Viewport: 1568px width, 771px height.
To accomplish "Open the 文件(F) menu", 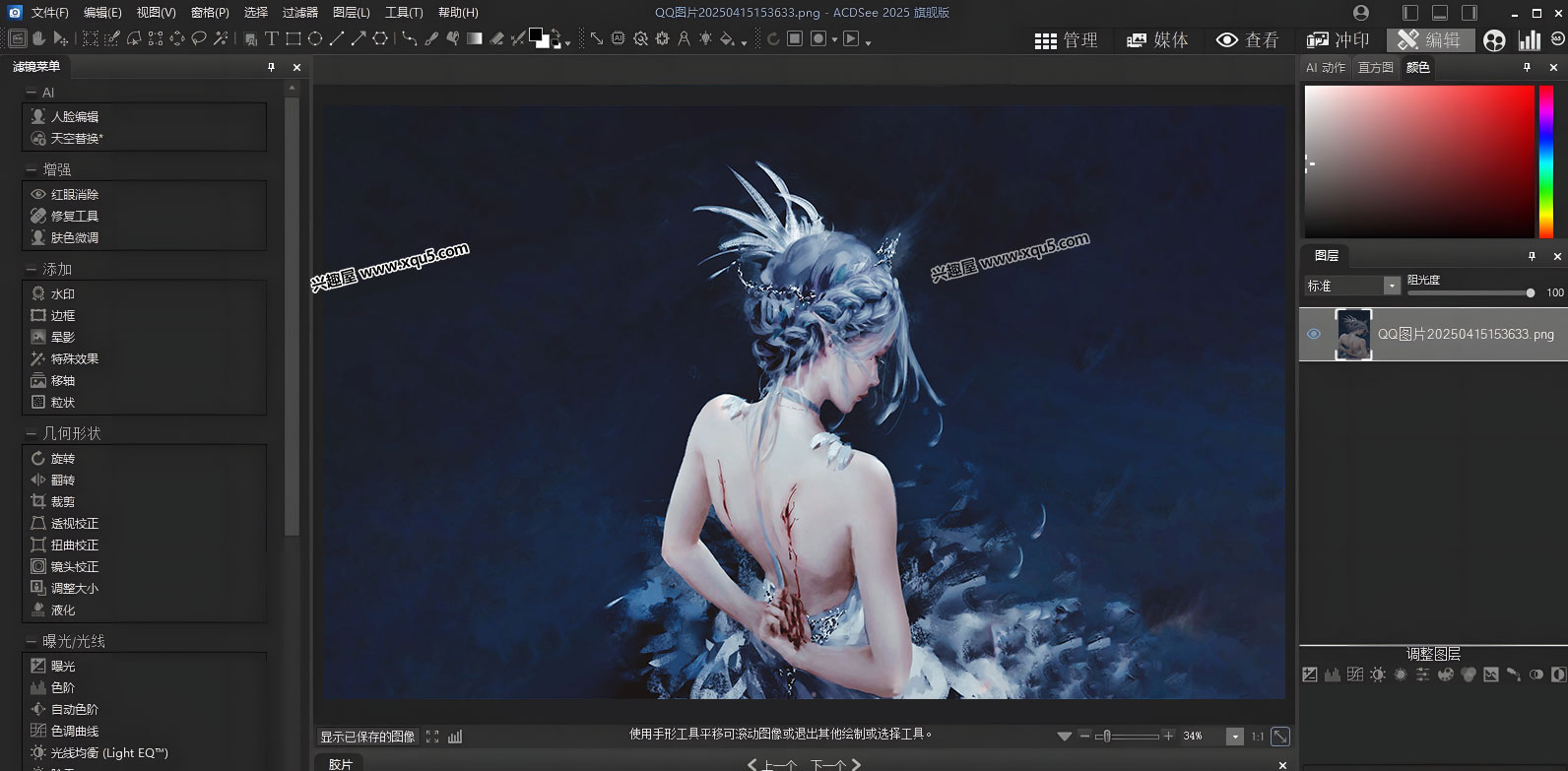I will tap(50, 13).
